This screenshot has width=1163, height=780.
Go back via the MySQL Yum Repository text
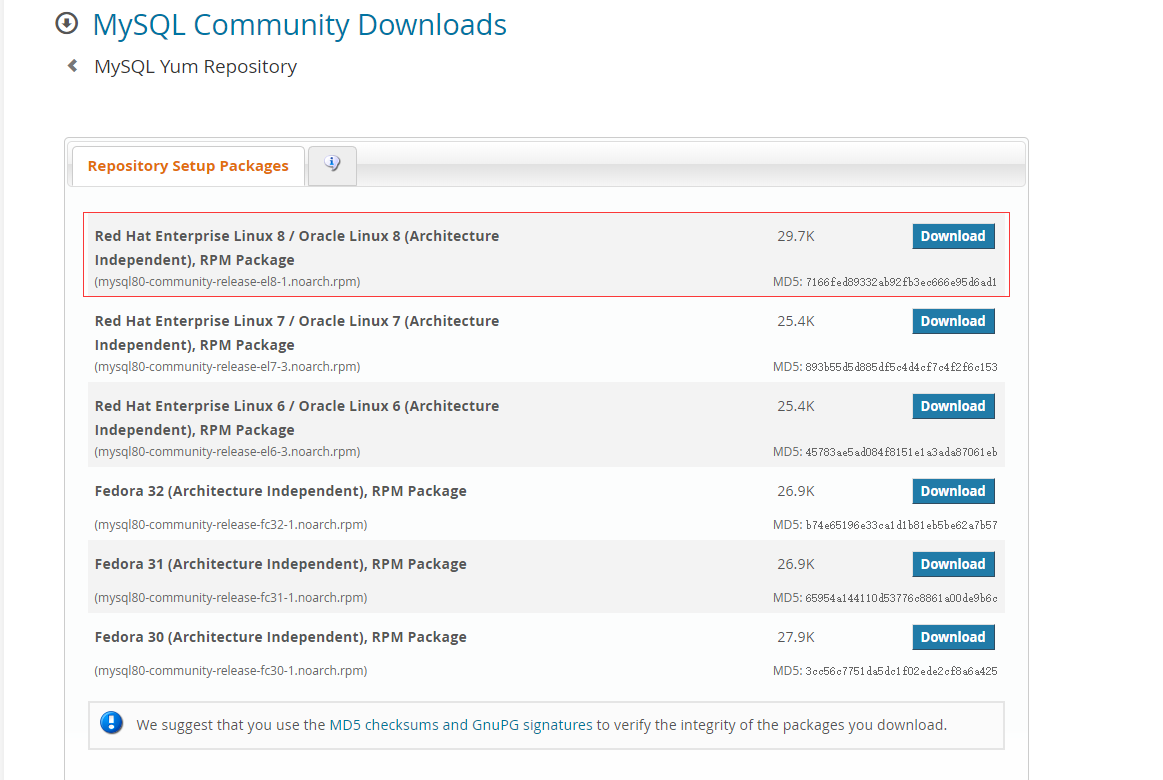[x=195, y=67]
